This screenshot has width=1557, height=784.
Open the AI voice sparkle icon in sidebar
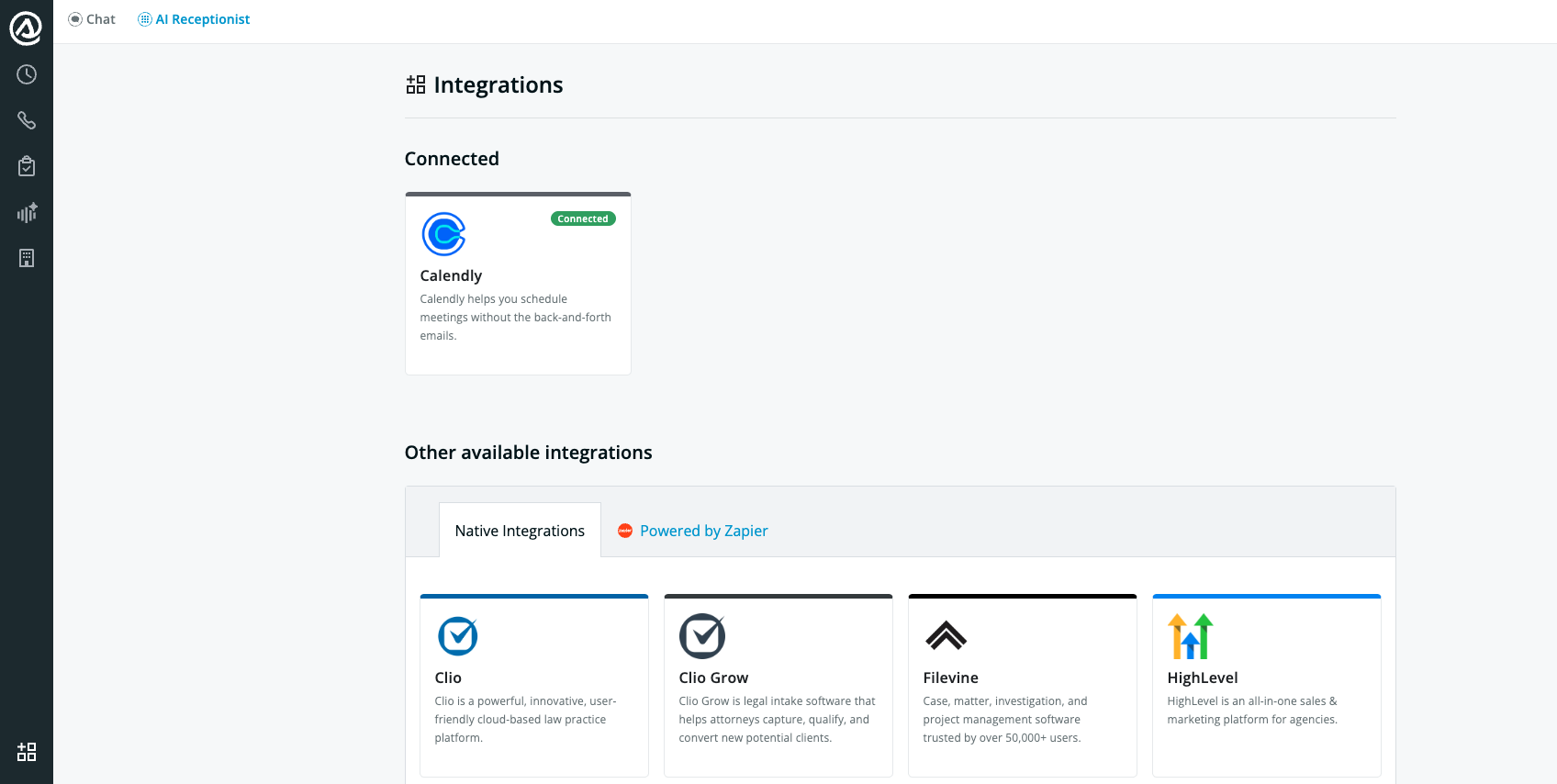point(27,212)
